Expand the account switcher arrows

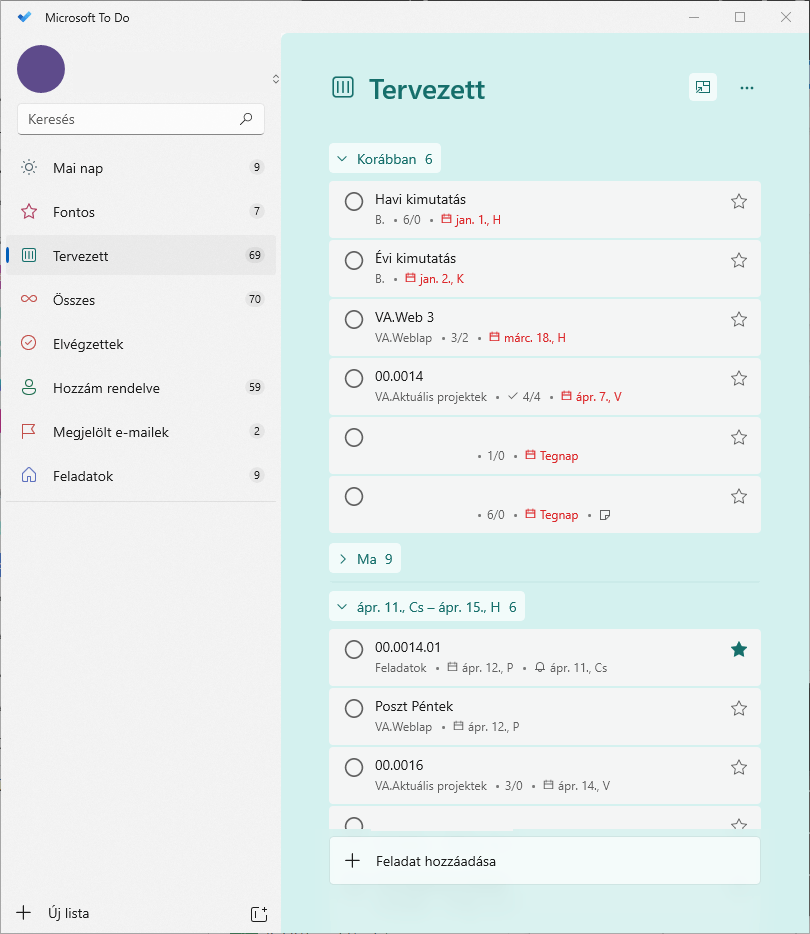pos(275,79)
